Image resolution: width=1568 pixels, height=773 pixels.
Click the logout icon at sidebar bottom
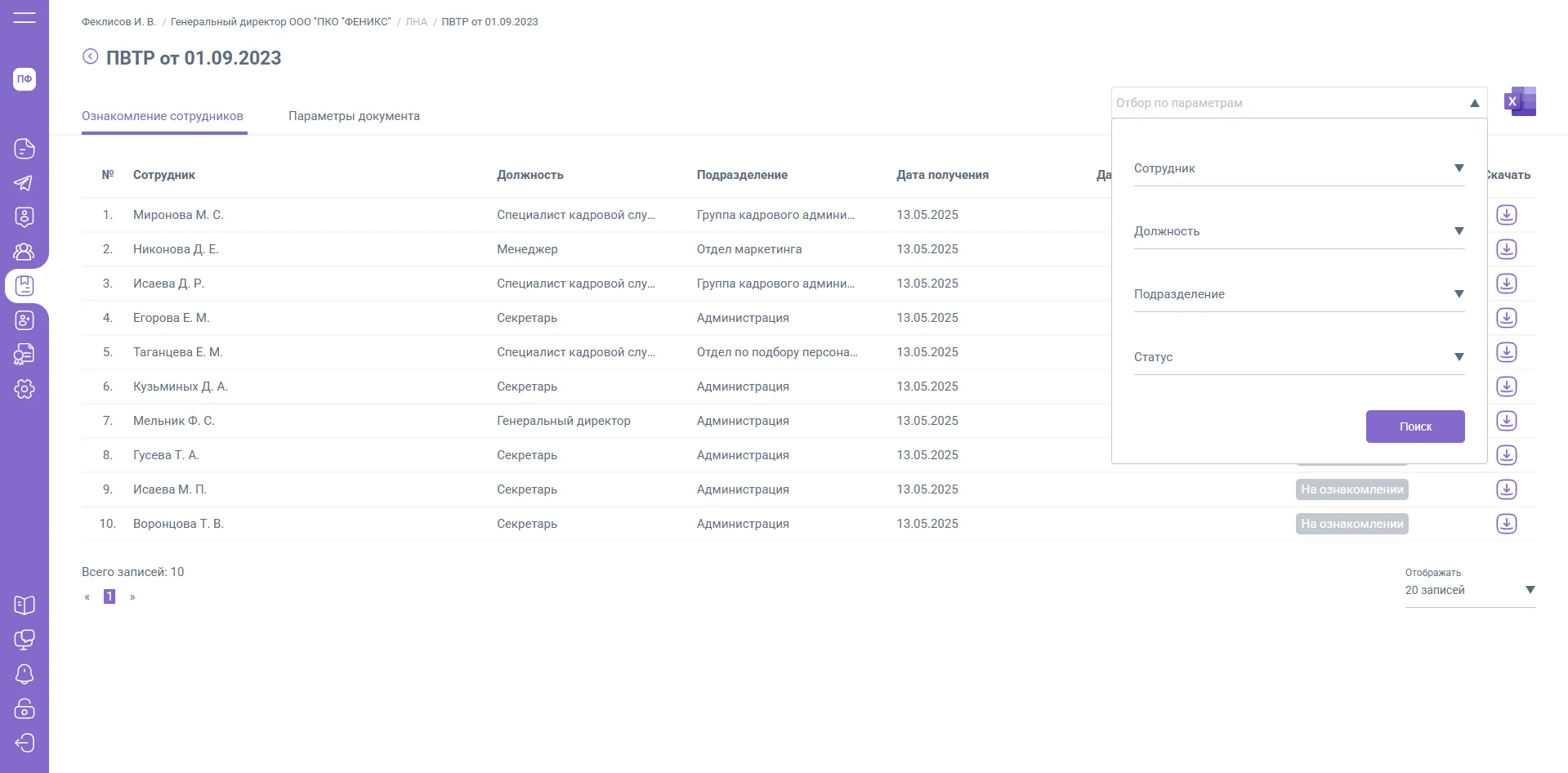click(x=25, y=743)
